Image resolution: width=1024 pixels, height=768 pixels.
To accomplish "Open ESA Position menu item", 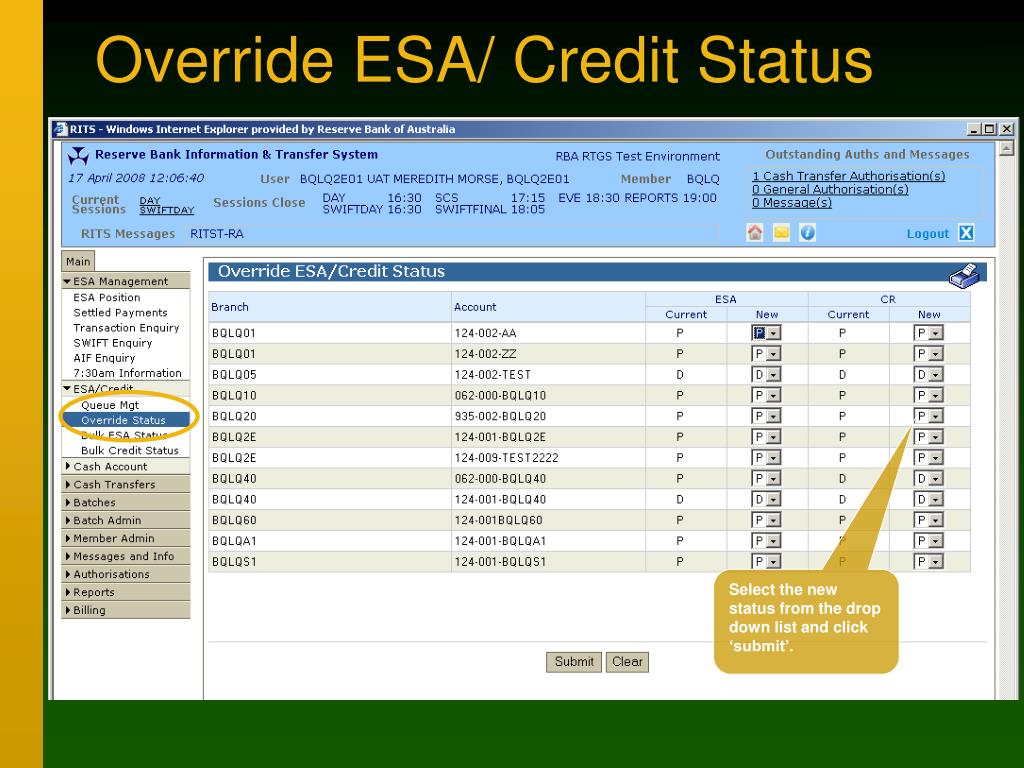I will tap(106, 297).
